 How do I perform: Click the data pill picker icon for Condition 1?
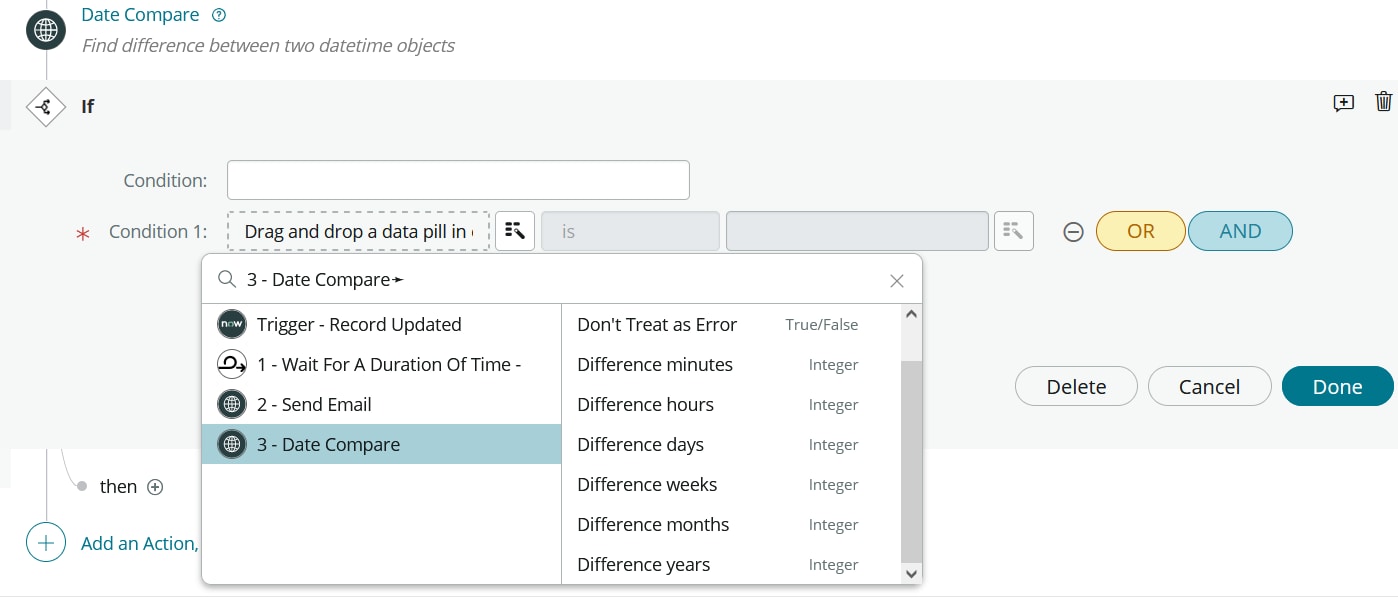tap(515, 231)
